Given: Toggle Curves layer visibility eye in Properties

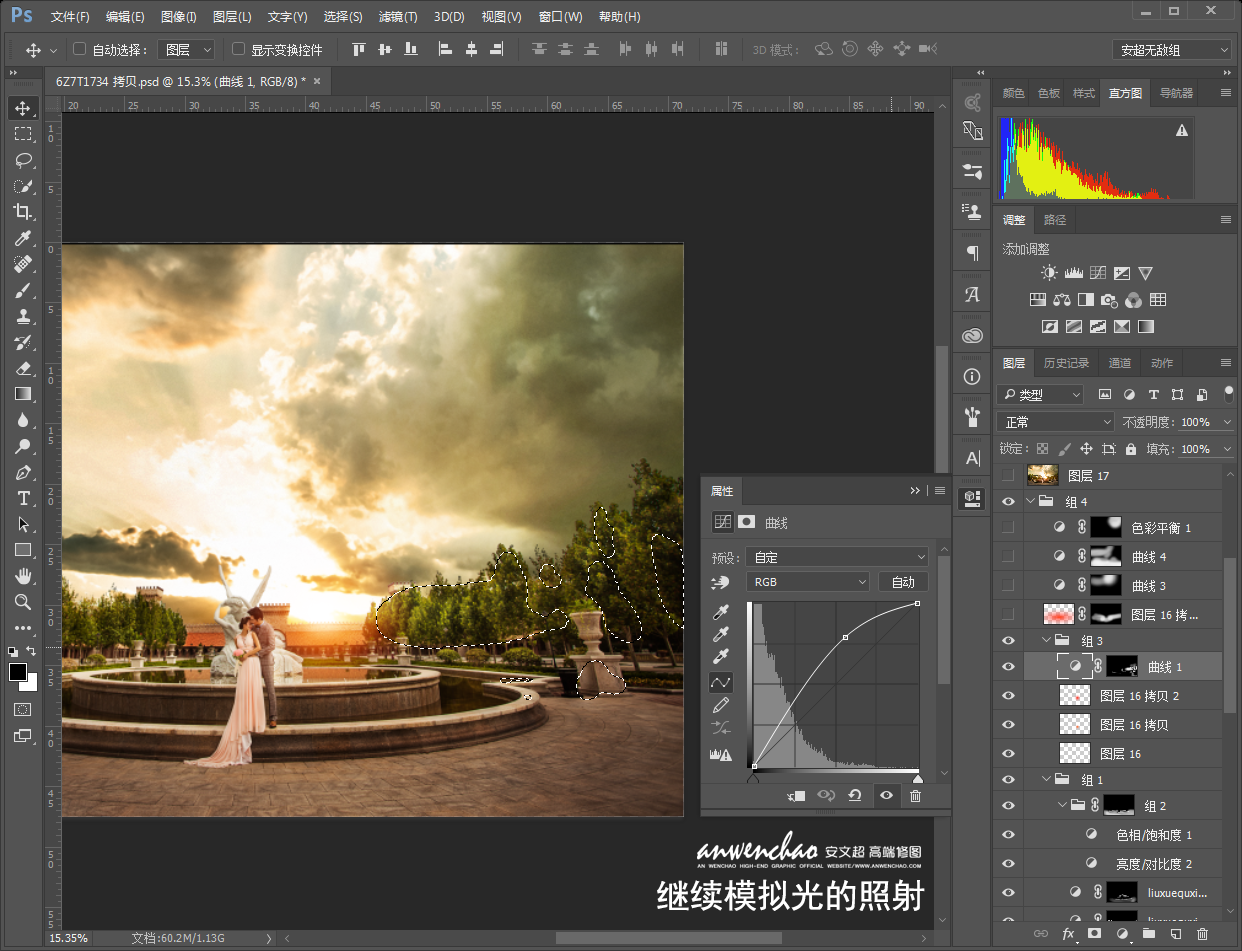Looking at the screenshot, I should pos(886,796).
